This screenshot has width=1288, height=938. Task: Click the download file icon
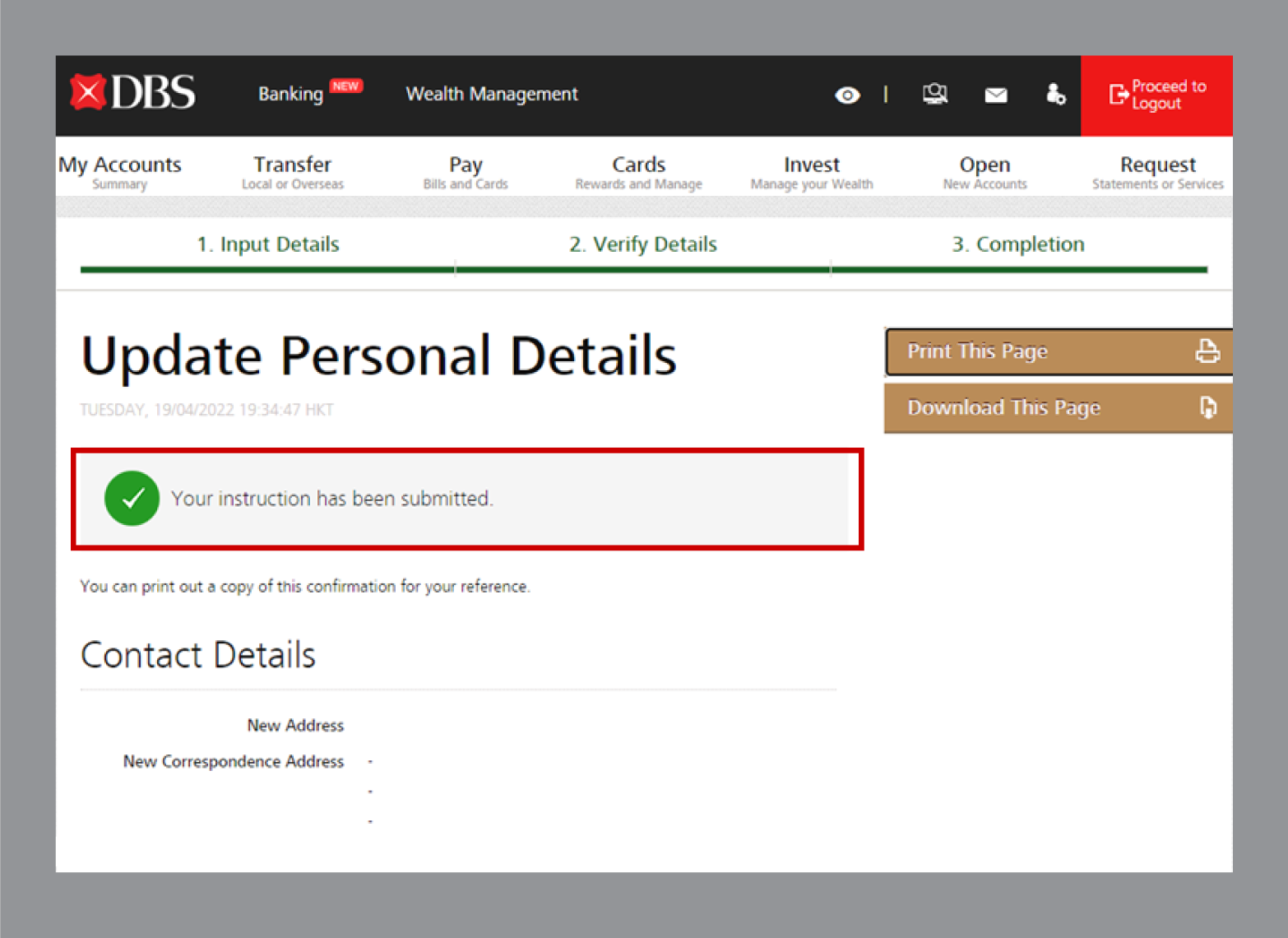coord(1207,407)
